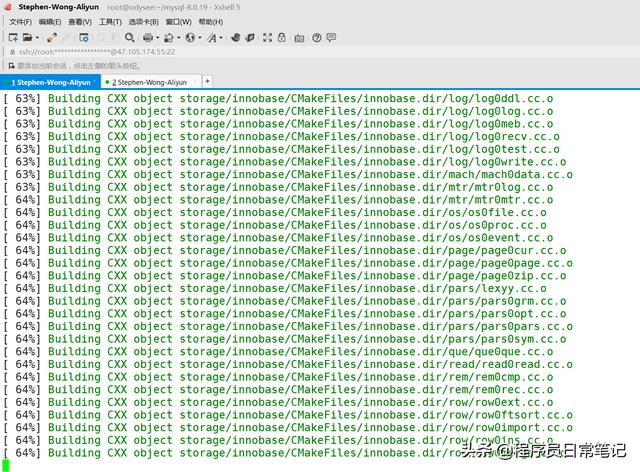The image size is (640, 472).
Task: Click the first swirl launcher icon
Action: click(x=236, y=38)
